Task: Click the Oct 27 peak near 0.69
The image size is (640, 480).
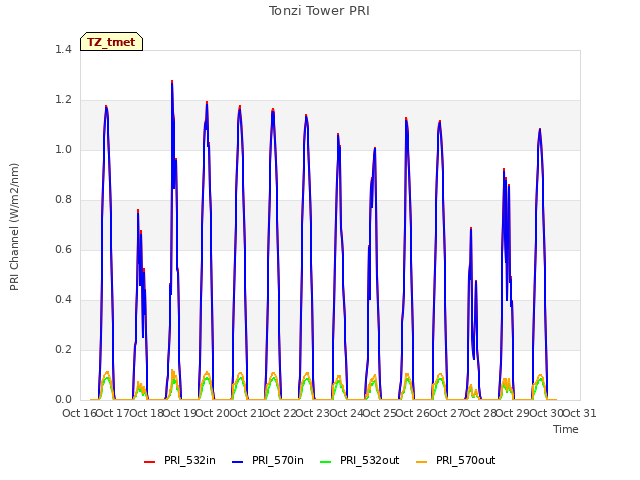Action: (x=471, y=228)
